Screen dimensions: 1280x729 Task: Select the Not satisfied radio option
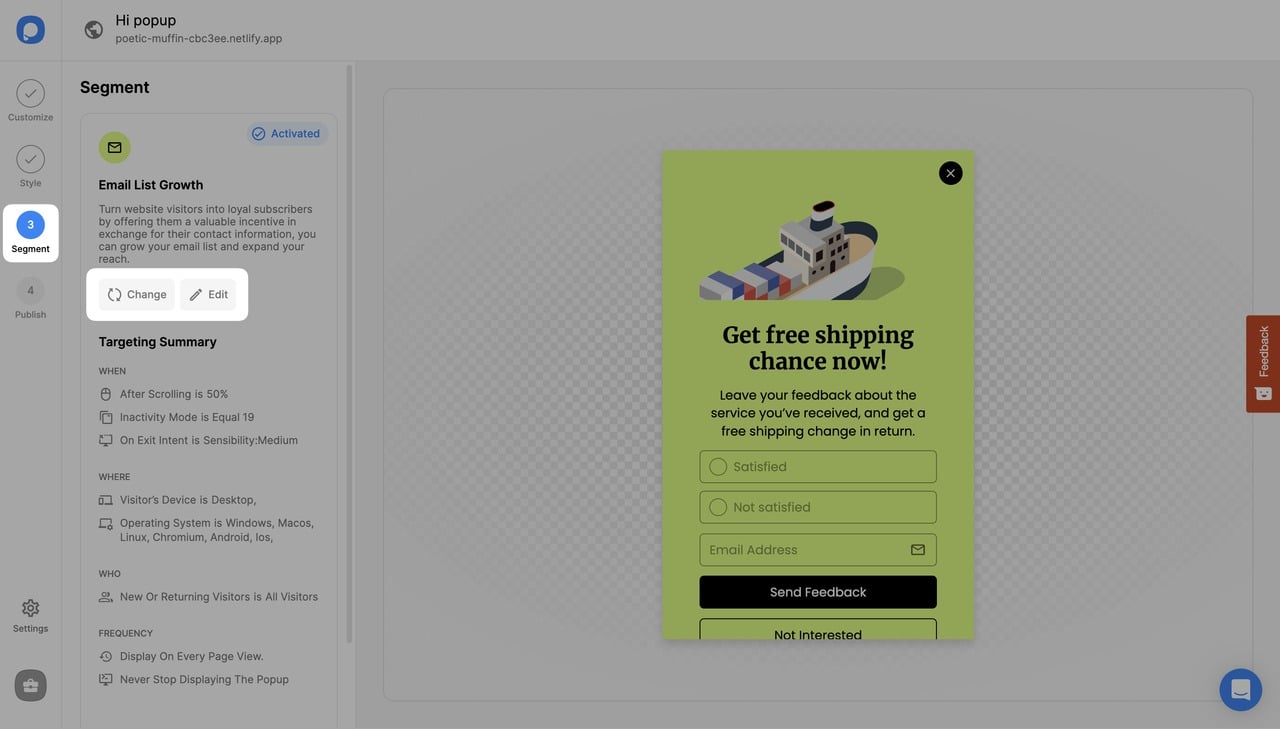[x=718, y=507]
